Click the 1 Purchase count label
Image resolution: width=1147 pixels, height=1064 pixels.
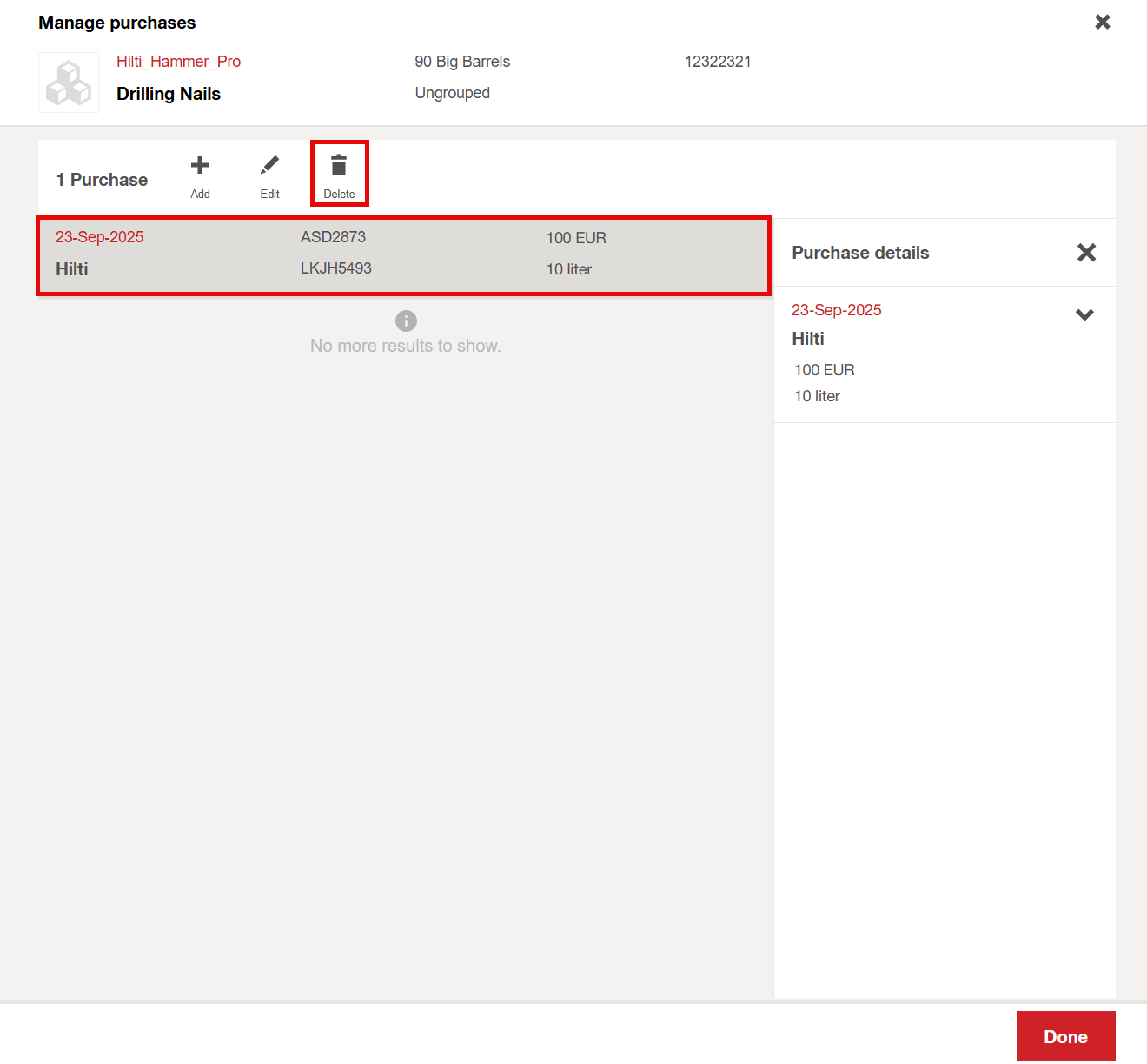[102, 180]
